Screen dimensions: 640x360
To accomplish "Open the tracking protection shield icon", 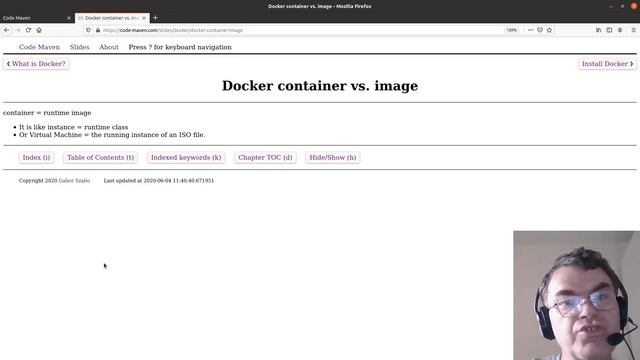I will [89, 30].
